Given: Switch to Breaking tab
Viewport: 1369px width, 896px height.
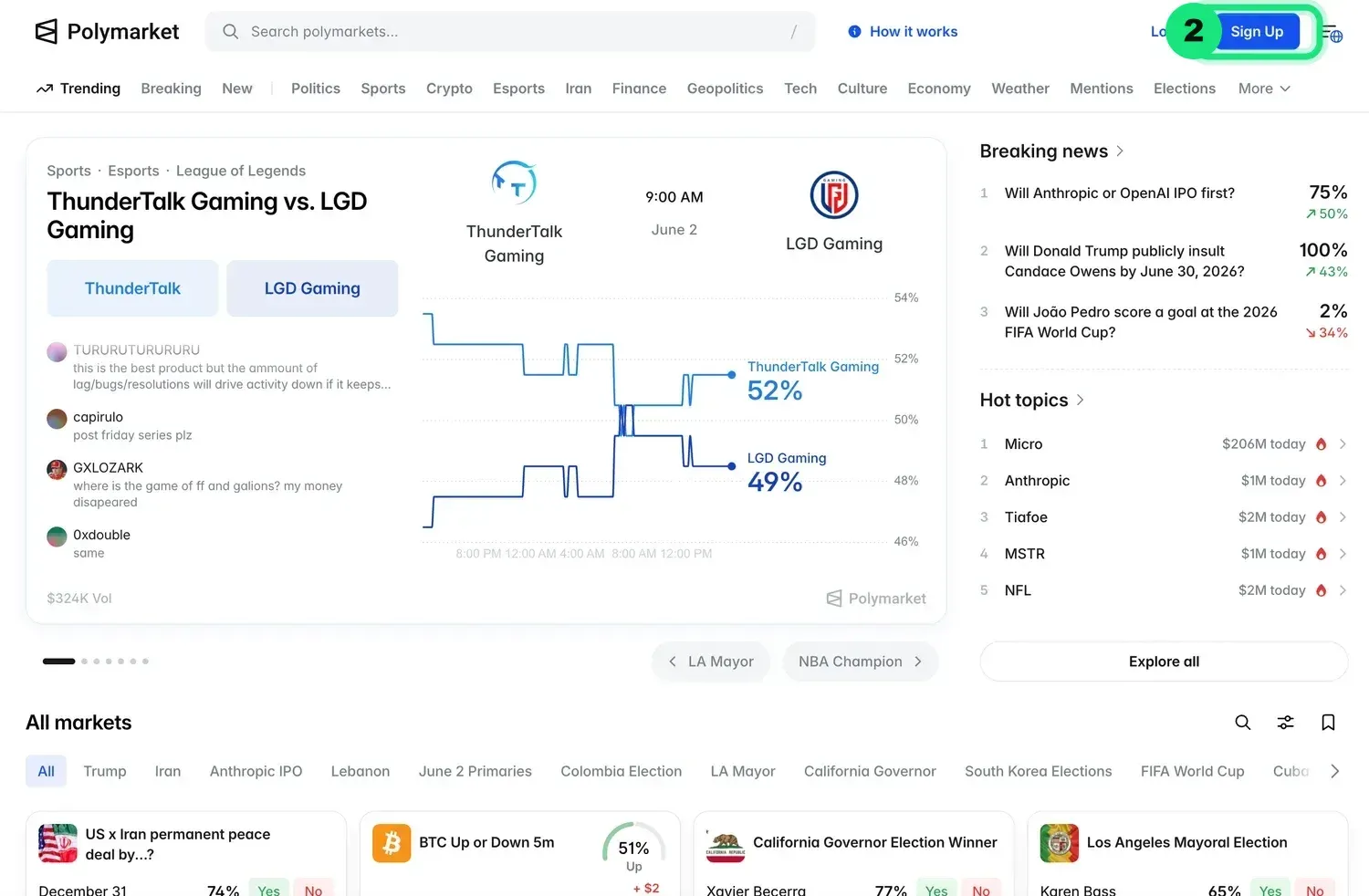Looking at the screenshot, I should coord(171,89).
